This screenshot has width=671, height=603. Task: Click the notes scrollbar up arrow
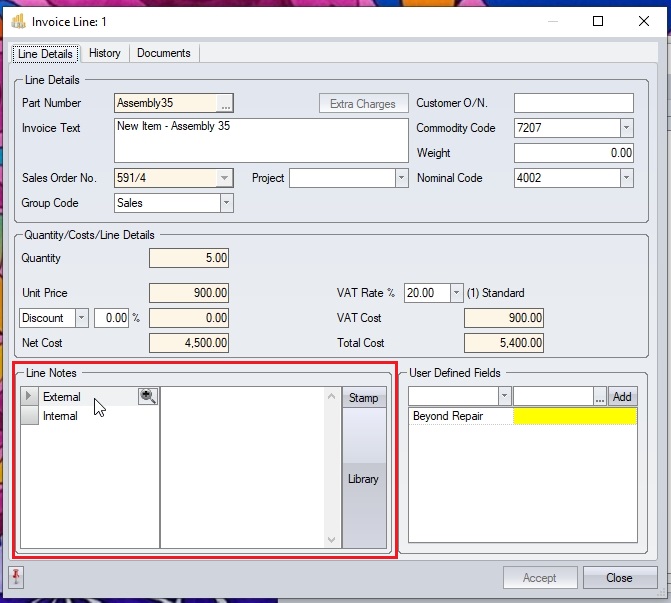click(332, 397)
